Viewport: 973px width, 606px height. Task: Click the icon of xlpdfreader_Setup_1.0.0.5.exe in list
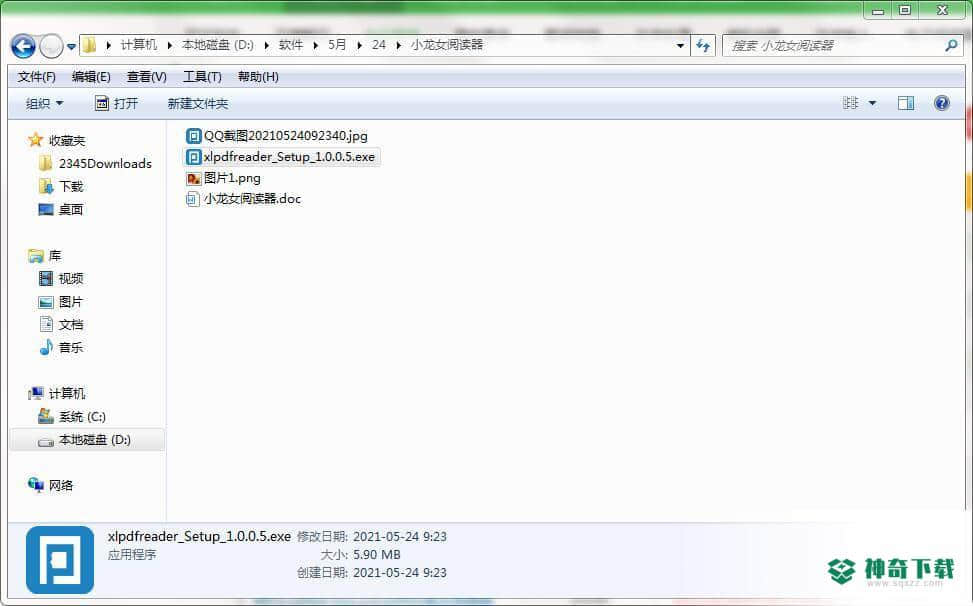[x=194, y=157]
